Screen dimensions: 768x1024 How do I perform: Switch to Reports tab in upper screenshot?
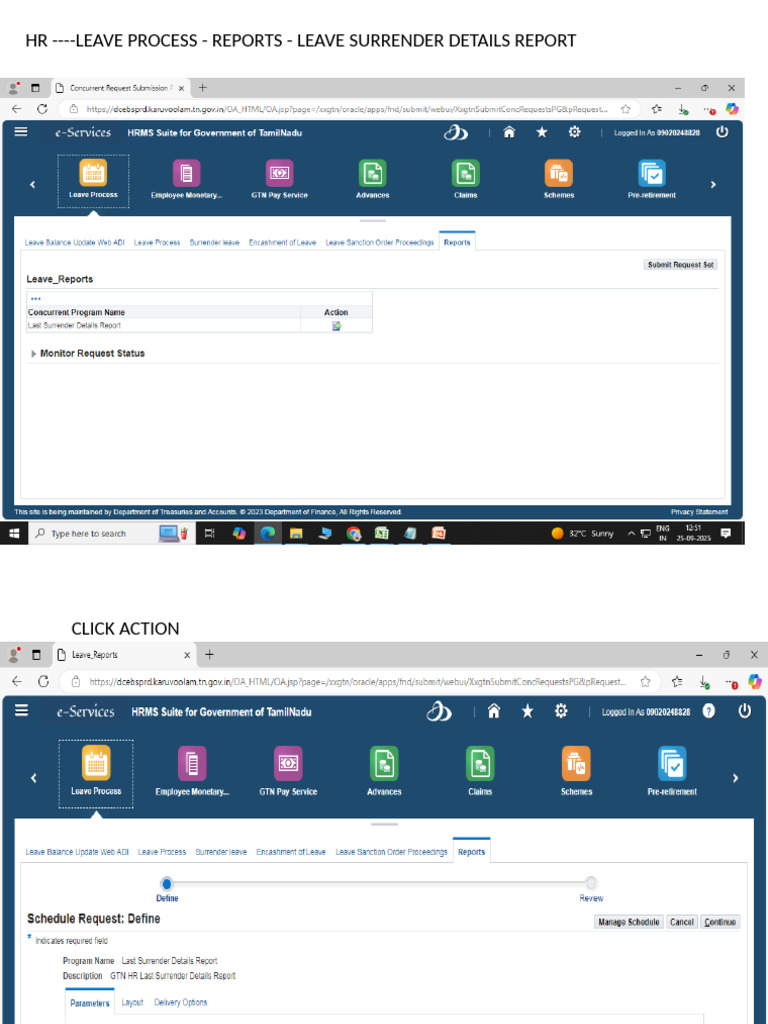point(457,242)
